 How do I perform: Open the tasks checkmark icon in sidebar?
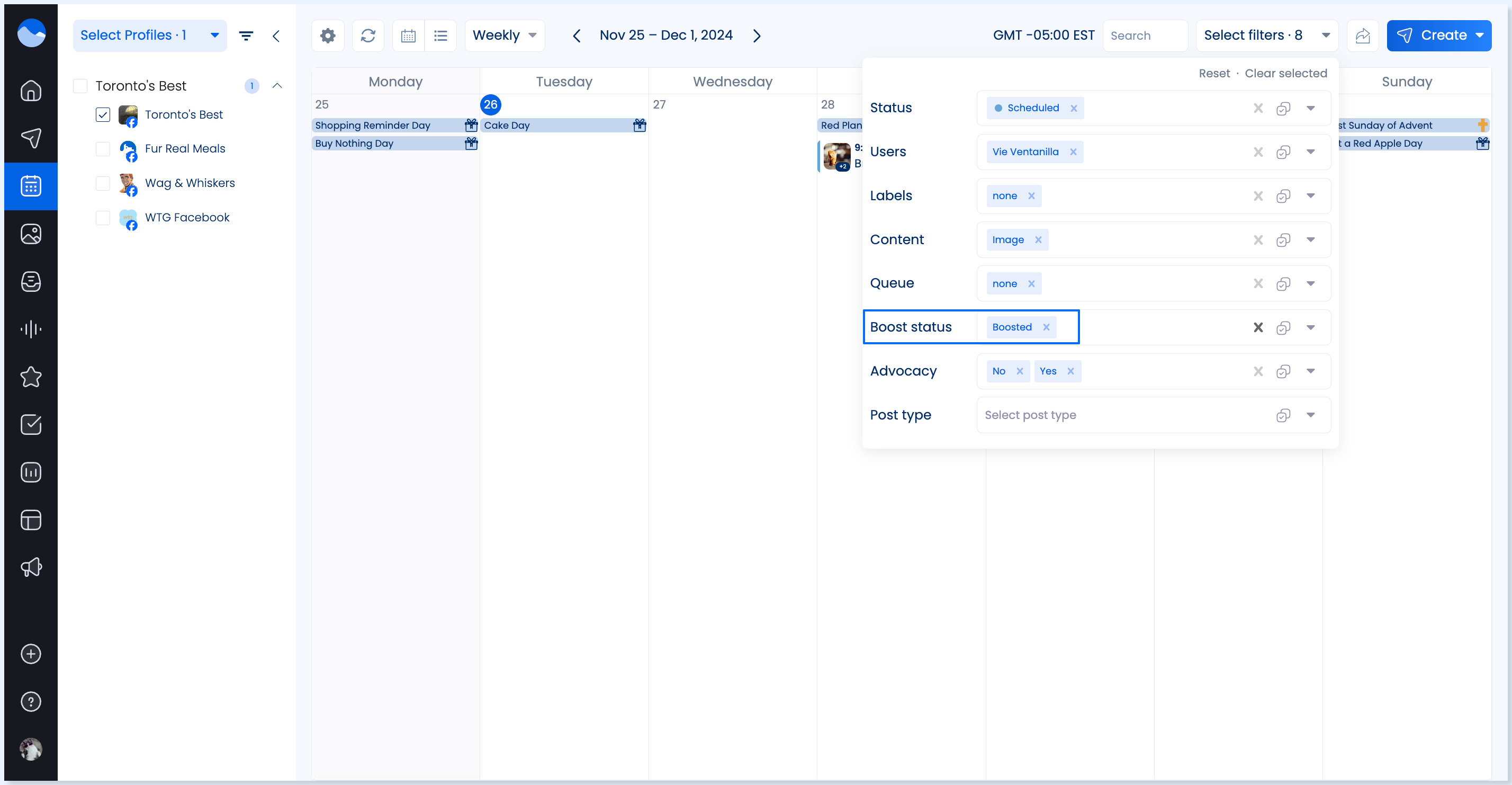click(31, 424)
